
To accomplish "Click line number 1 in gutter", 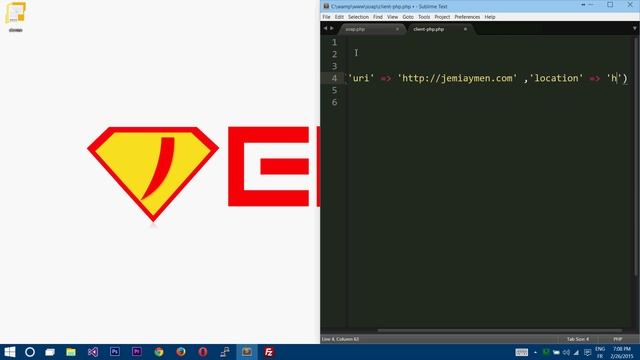I will click(334, 42).
